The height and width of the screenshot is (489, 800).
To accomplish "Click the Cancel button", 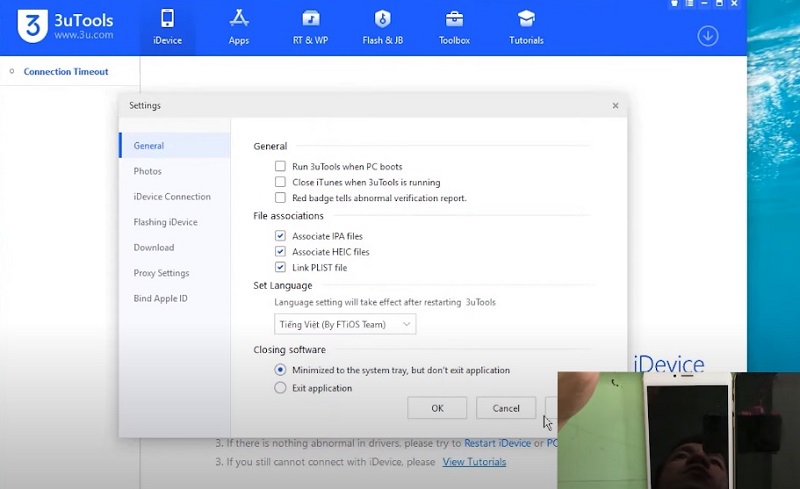I will pyautogui.click(x=506, y=408).
